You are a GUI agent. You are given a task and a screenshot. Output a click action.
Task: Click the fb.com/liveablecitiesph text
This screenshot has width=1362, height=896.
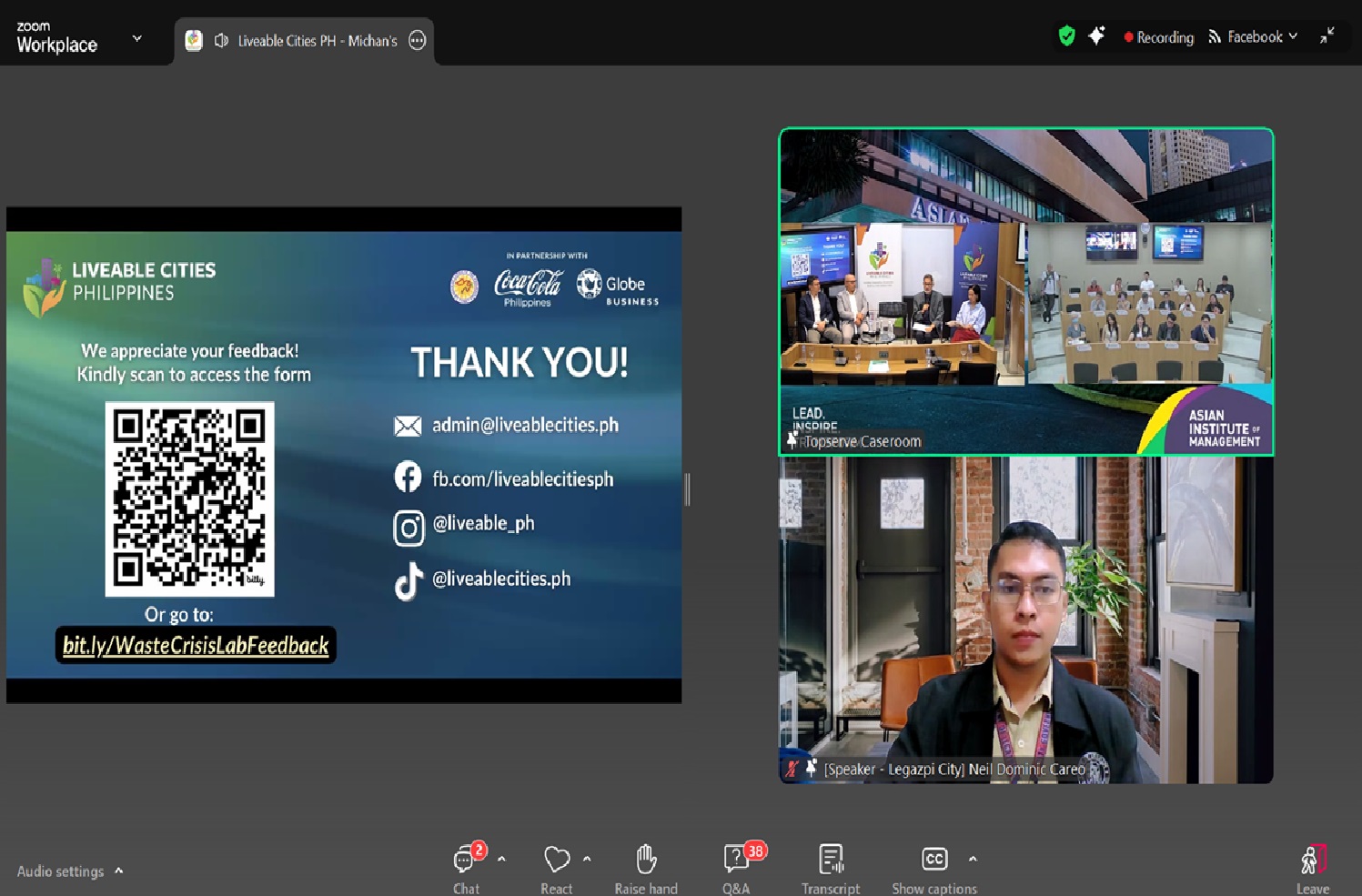(x=523, y=479)
